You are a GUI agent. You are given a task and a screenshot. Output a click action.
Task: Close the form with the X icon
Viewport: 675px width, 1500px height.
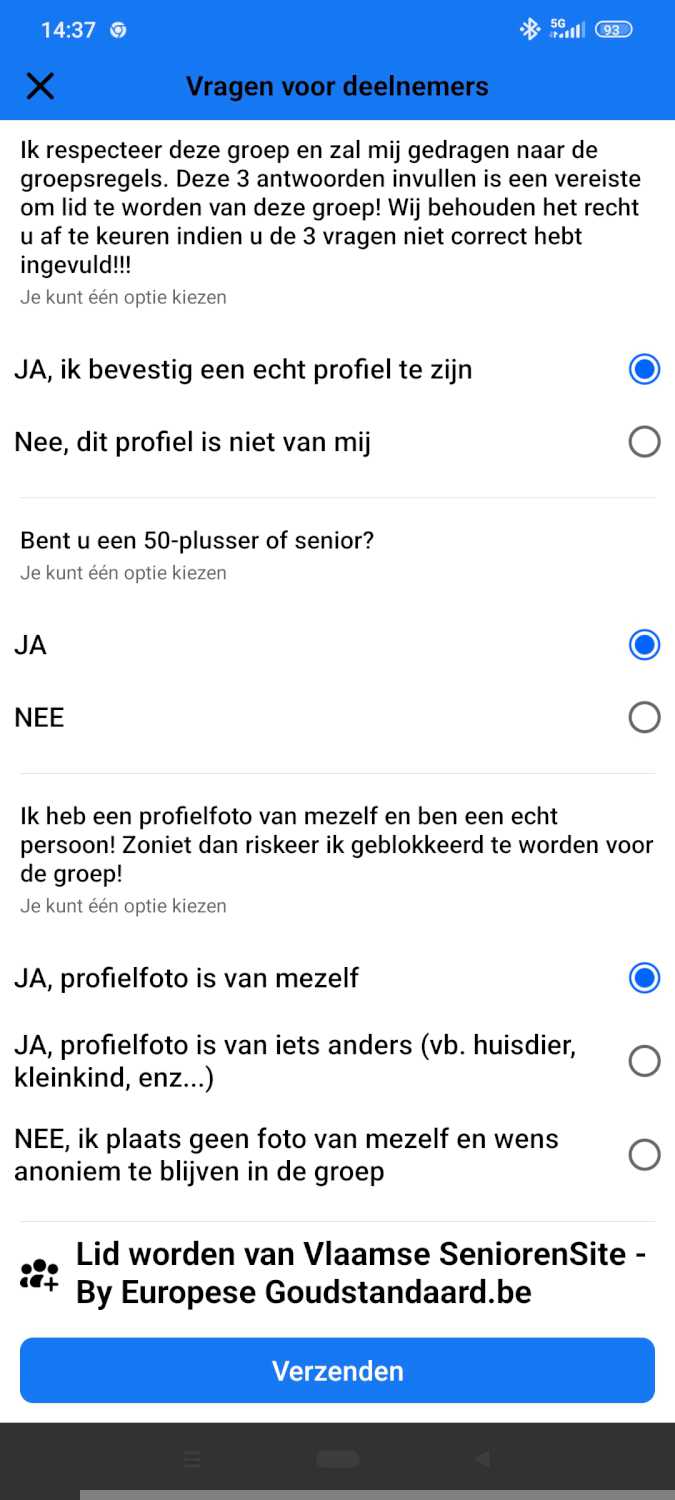[40, 86]
